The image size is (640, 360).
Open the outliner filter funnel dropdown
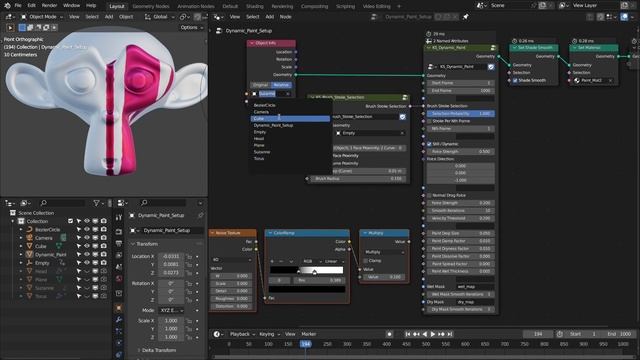click(x=98, y=203)
